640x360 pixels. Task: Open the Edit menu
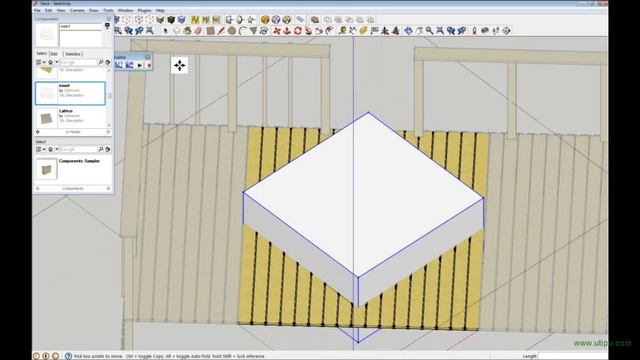(x=49, y=10)
